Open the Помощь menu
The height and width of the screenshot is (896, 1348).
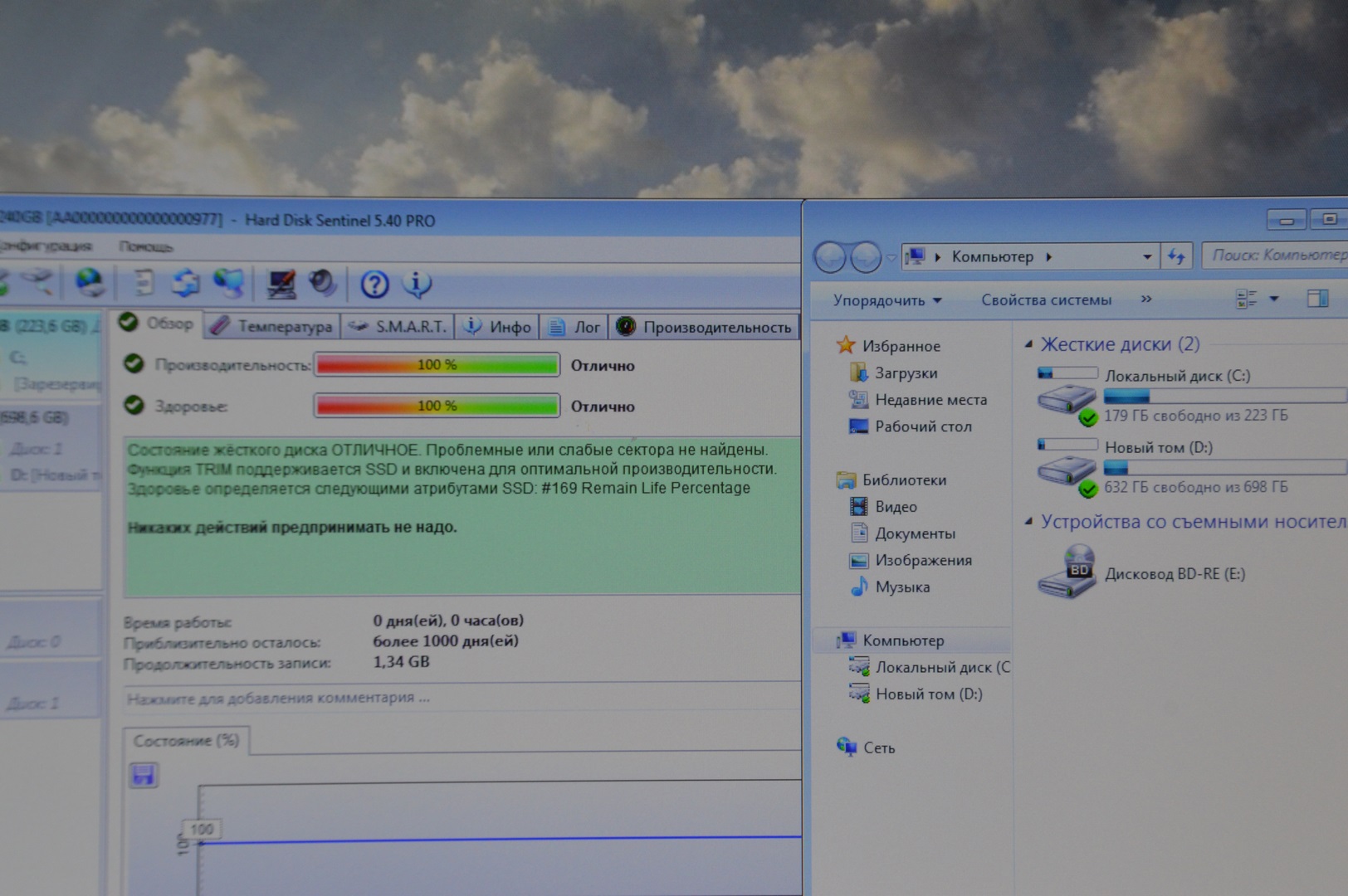(x=145, y=246)
